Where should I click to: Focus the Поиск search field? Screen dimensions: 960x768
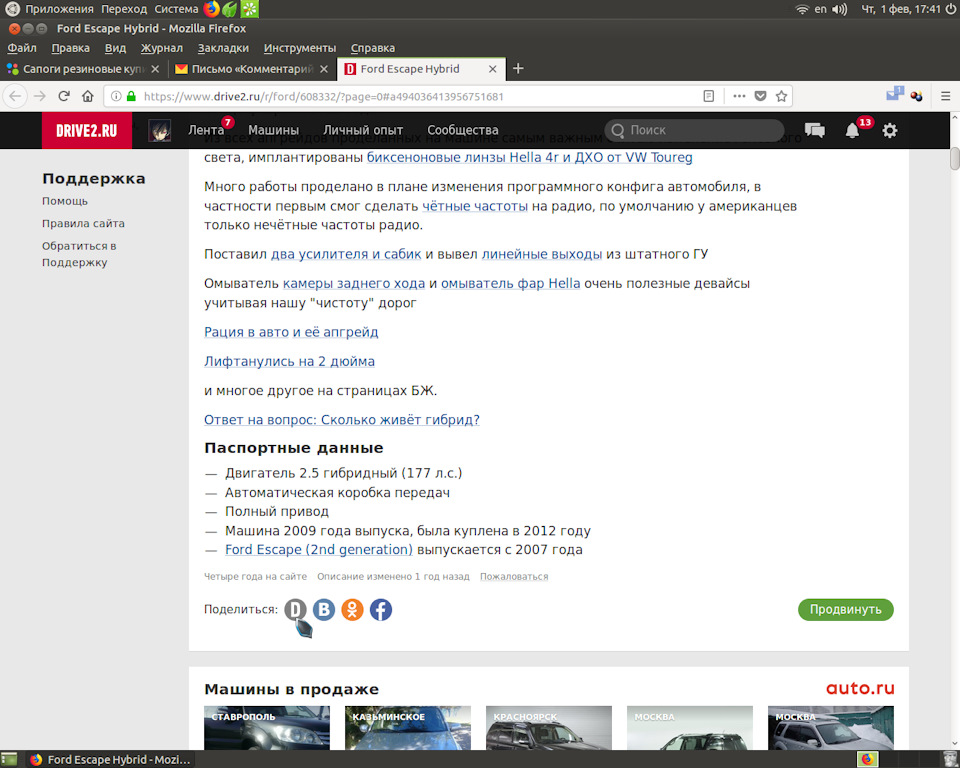(694, 130)
